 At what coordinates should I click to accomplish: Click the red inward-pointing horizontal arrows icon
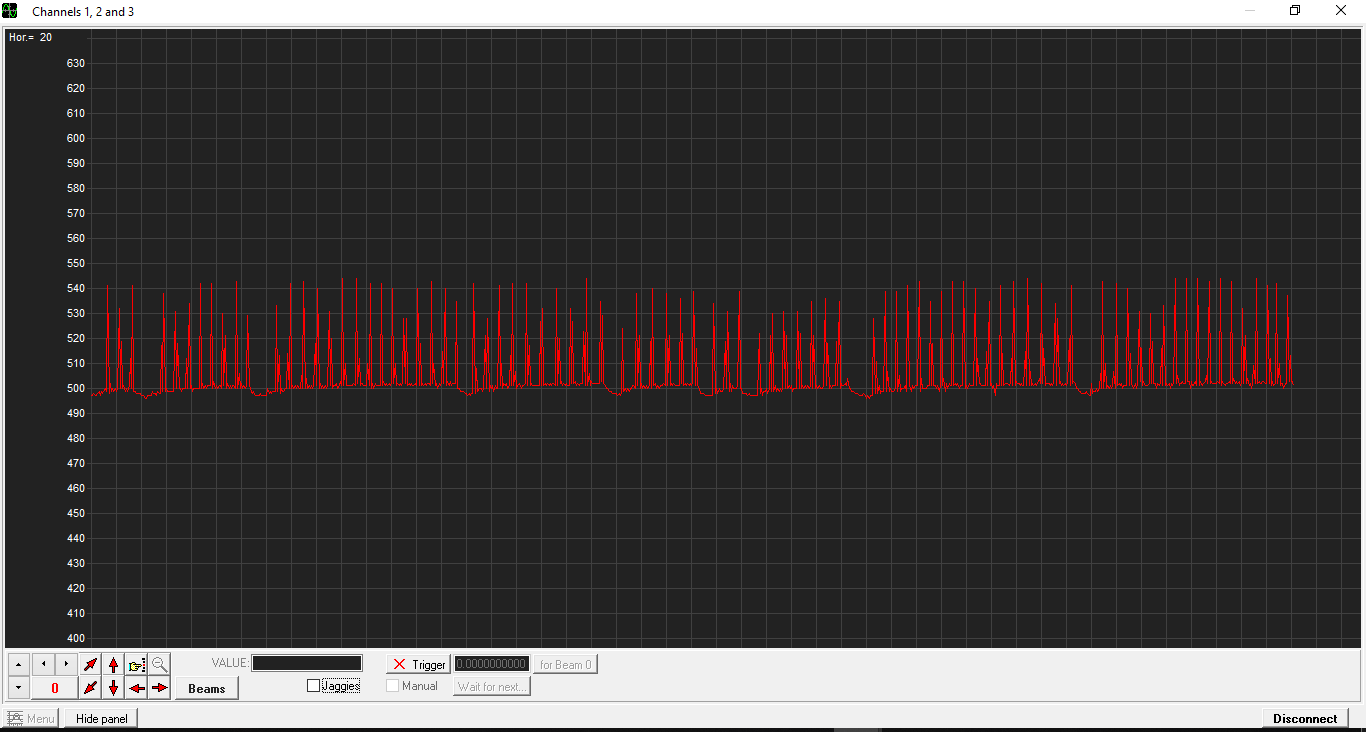tap(137, 688)
